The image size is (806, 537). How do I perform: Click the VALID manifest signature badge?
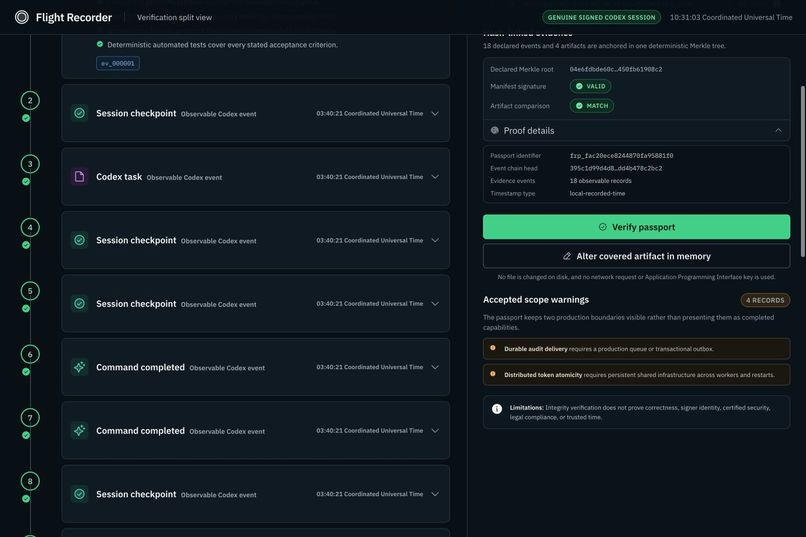(x=591, y=86)
